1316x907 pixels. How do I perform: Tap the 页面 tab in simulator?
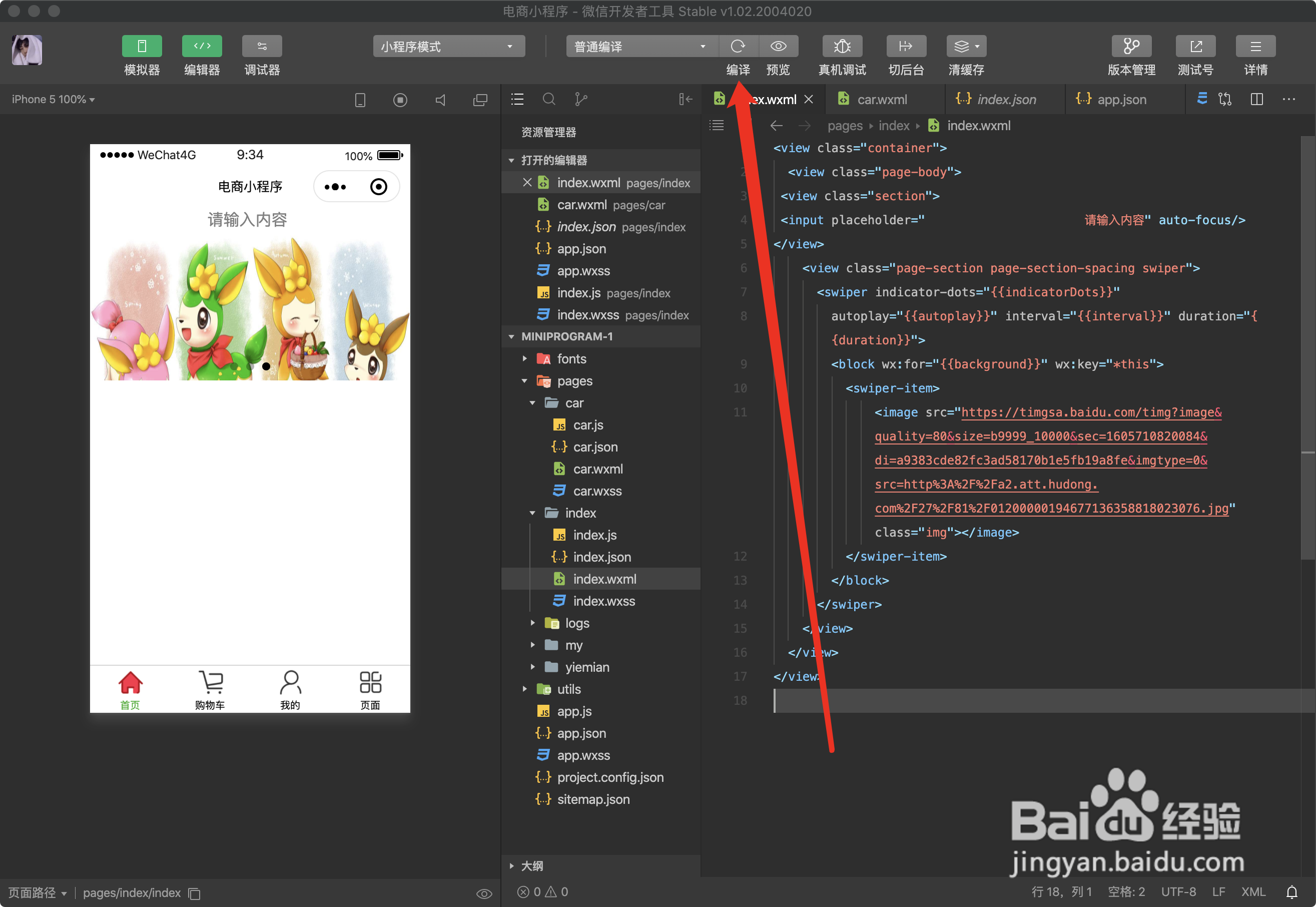[370, 689]
